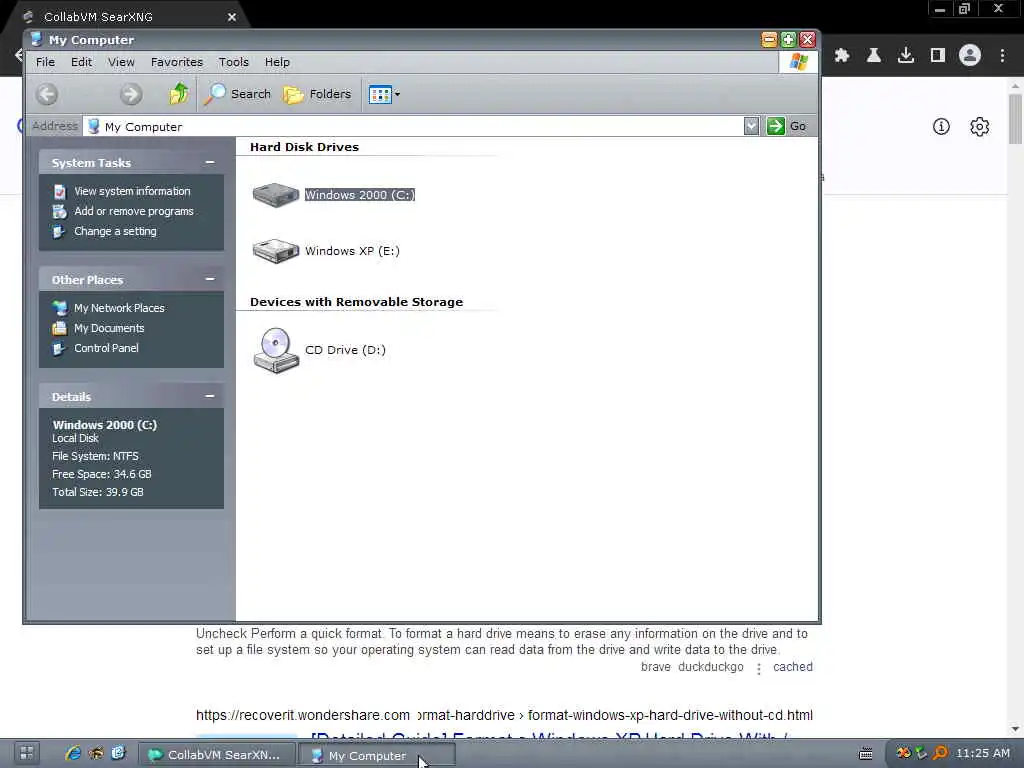The image size is (1024, 768).
Task: Select the CollabVM SearXNG browser tab
Action: click(124, 17)
